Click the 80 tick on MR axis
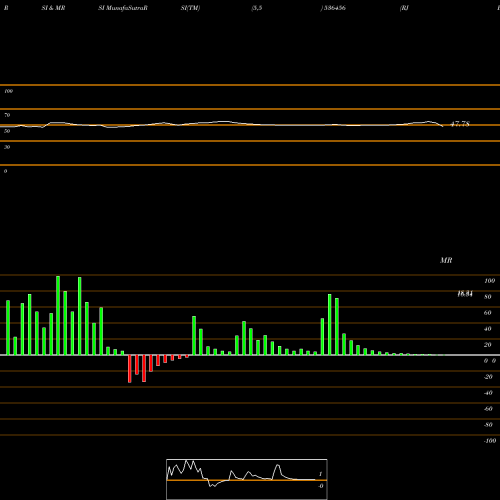 (488, 297)
